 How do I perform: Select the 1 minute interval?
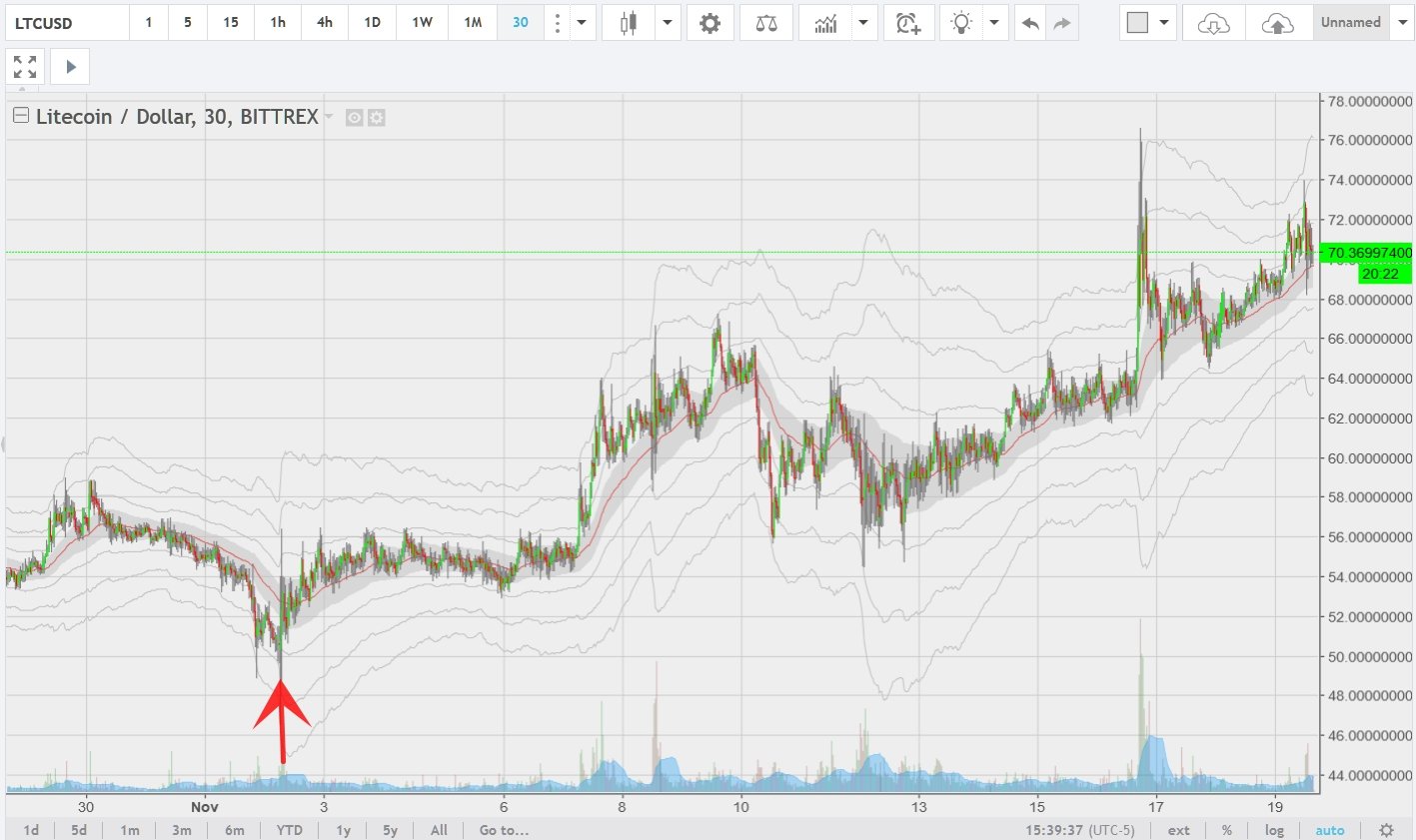click(149, 22)
